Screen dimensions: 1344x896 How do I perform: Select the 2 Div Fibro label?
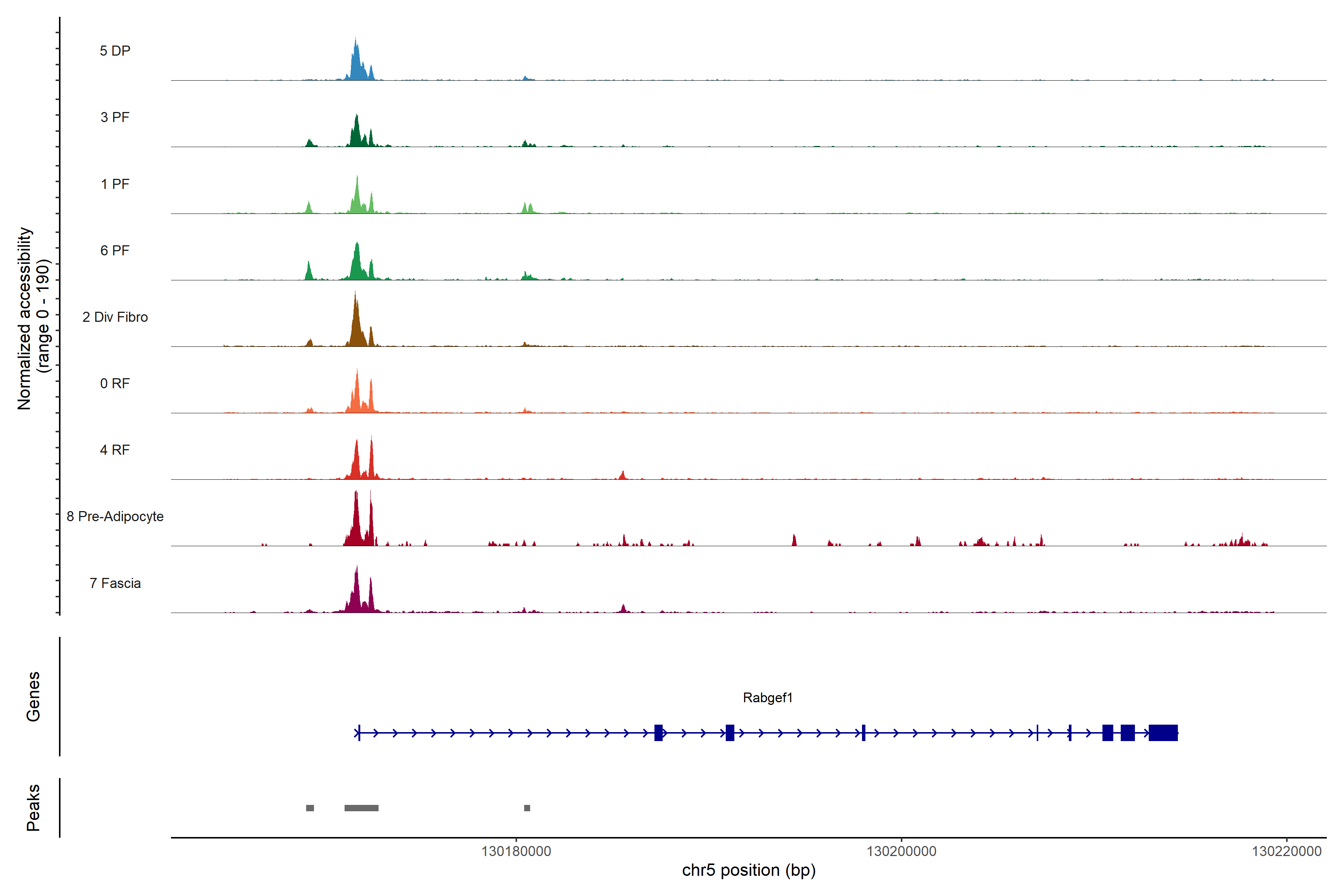click(x=115, y=317)
